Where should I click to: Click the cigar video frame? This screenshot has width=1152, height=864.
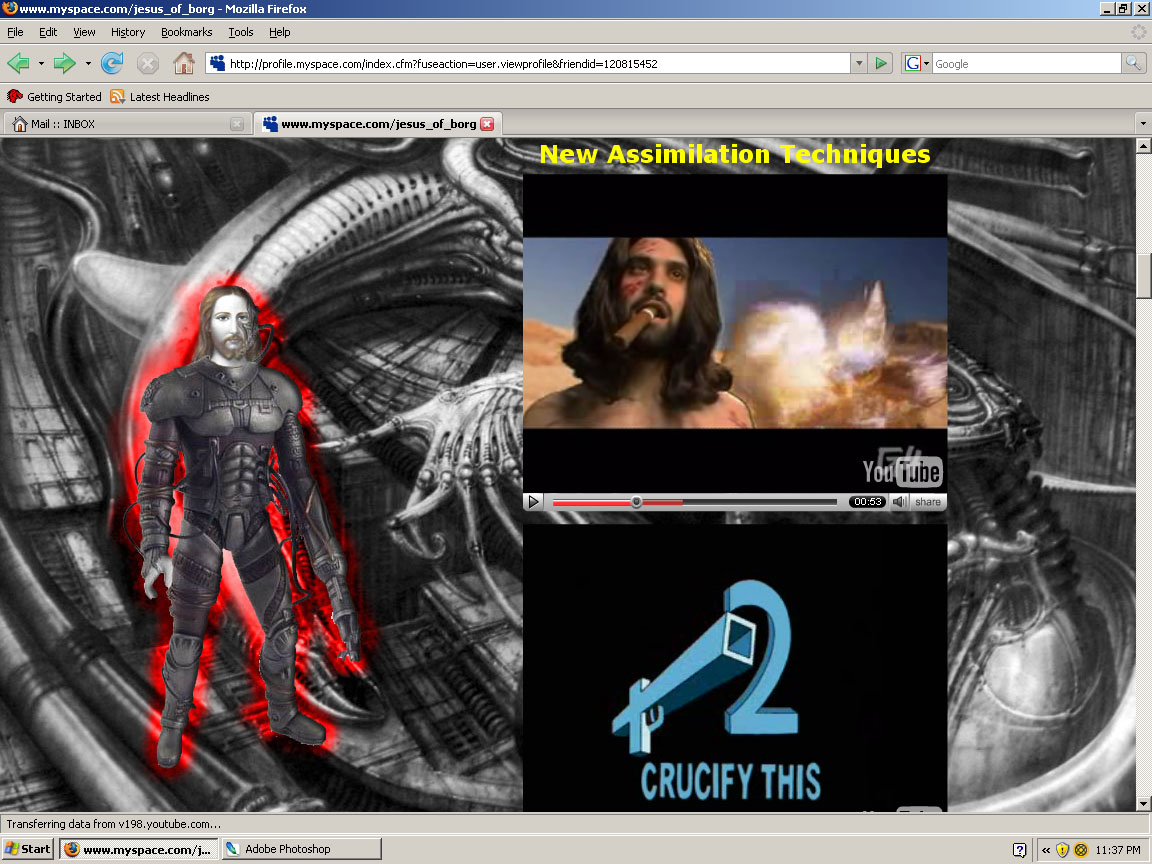735,333
